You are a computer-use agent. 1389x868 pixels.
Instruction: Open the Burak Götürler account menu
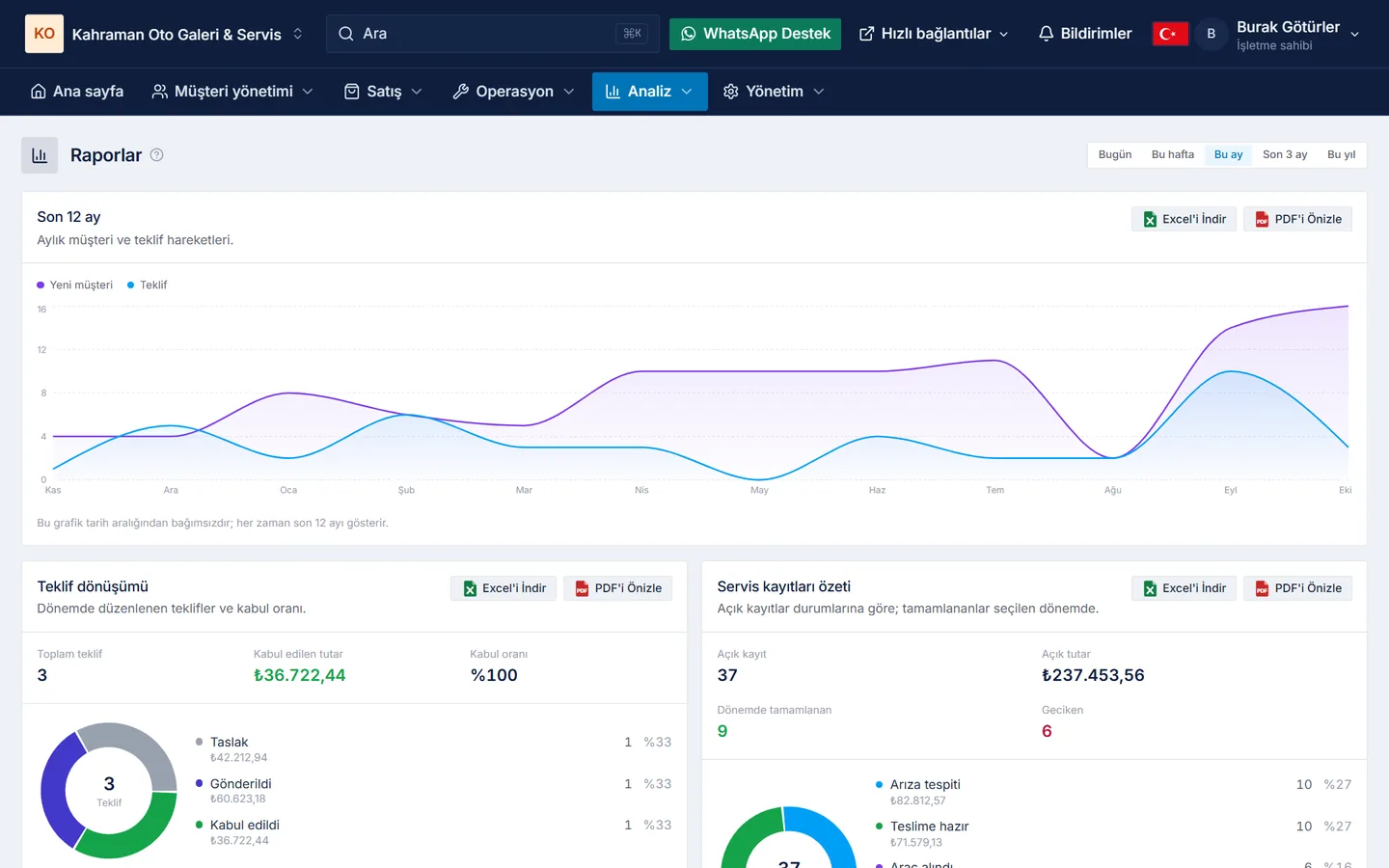[x=1297, y=35]
